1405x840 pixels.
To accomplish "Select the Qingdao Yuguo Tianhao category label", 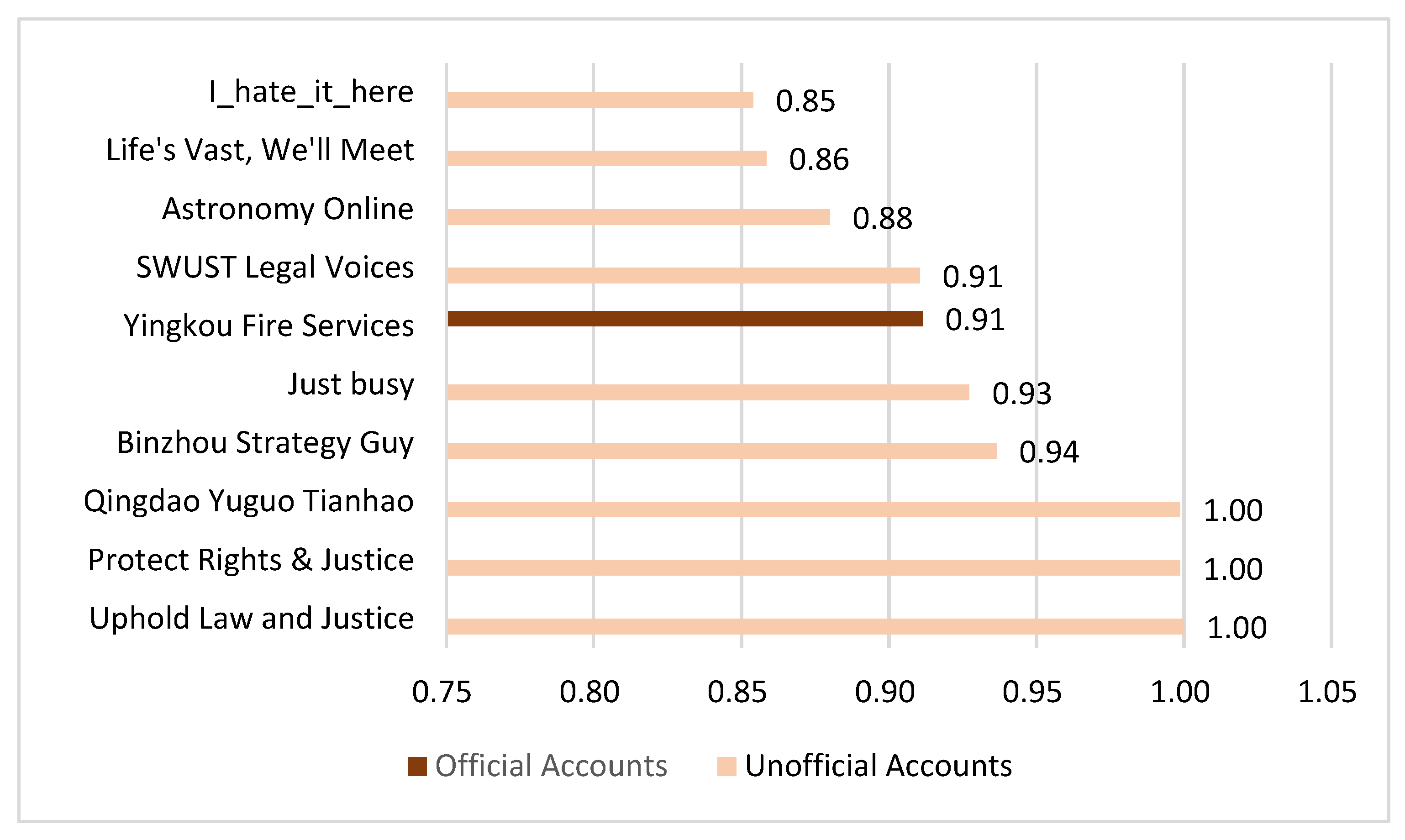I will click(248, 502).
